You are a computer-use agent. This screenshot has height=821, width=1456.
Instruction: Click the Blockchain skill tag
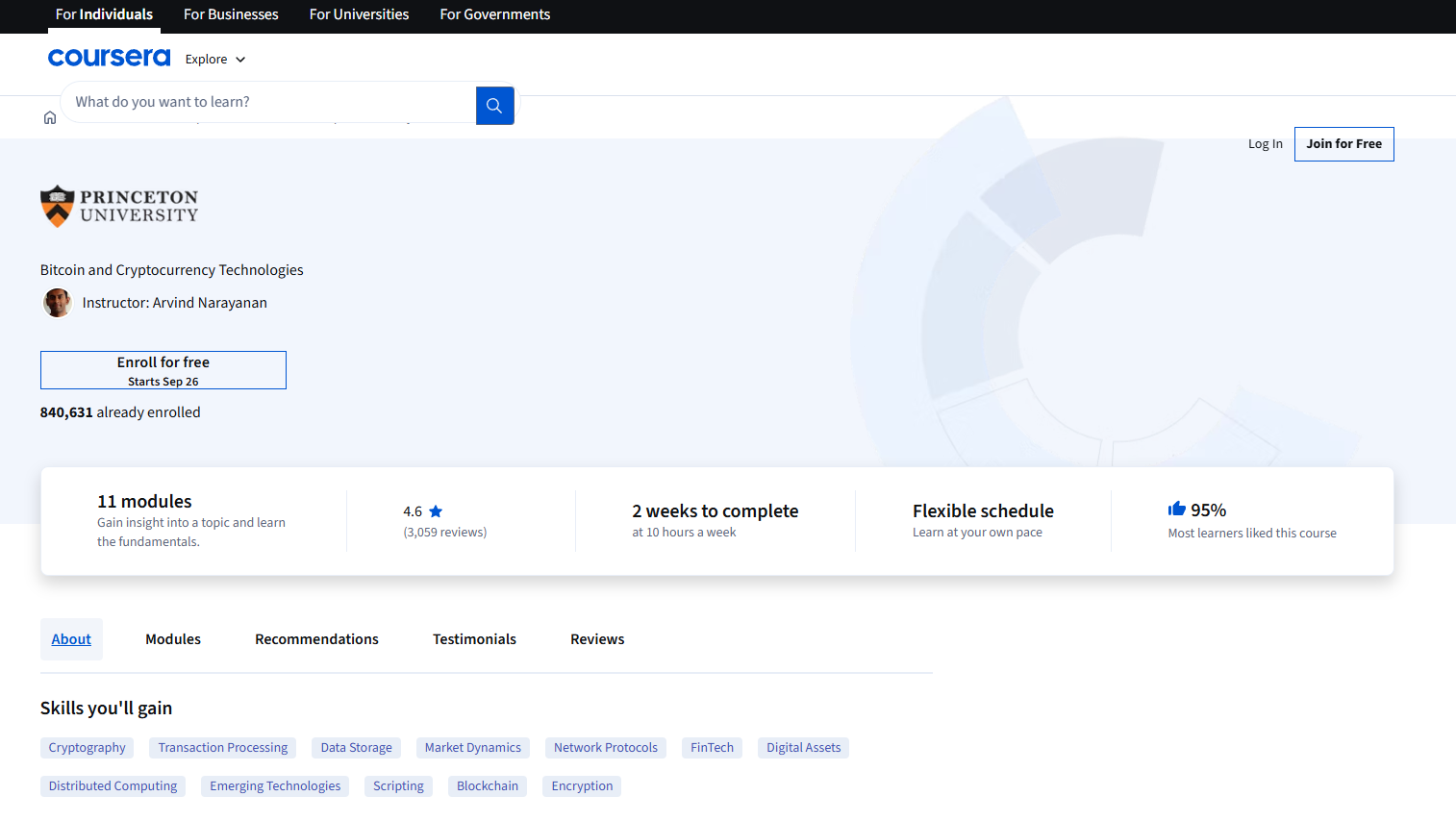488,786
